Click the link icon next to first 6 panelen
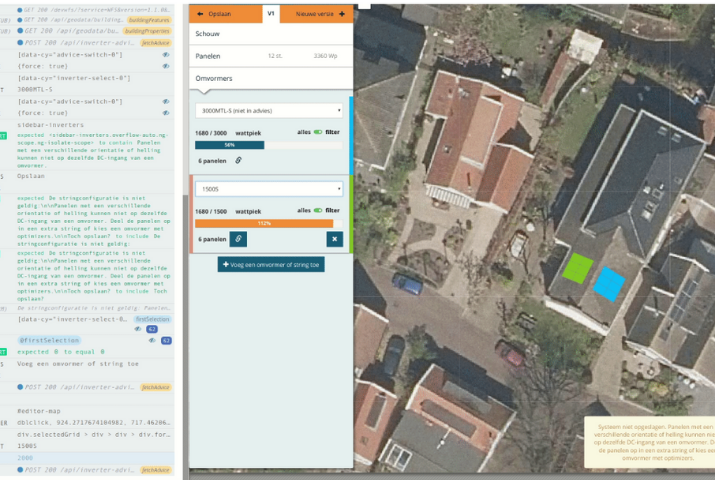The image size is (715, 480). 239,160
